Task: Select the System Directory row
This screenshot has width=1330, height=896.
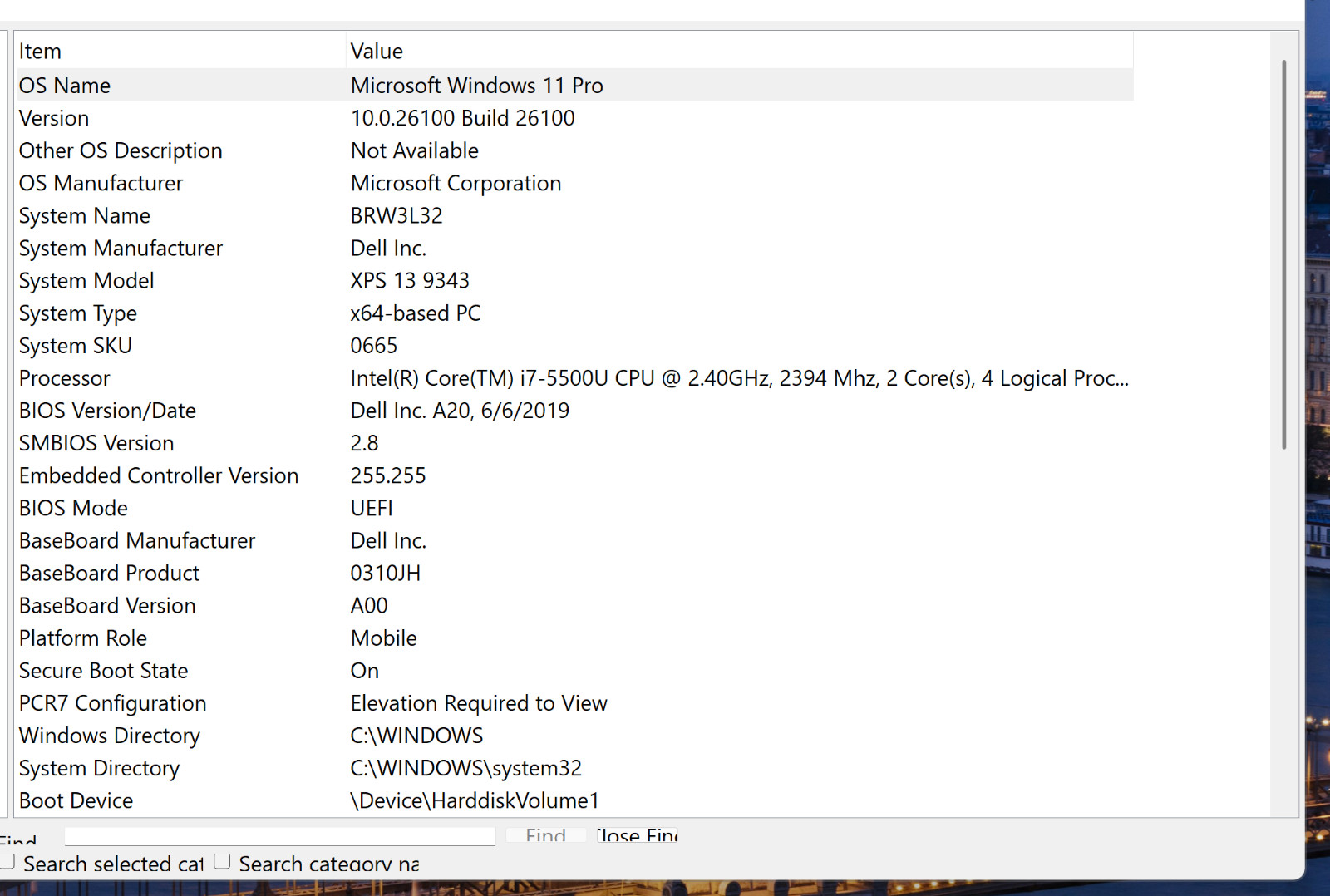Action: point(574,768)
